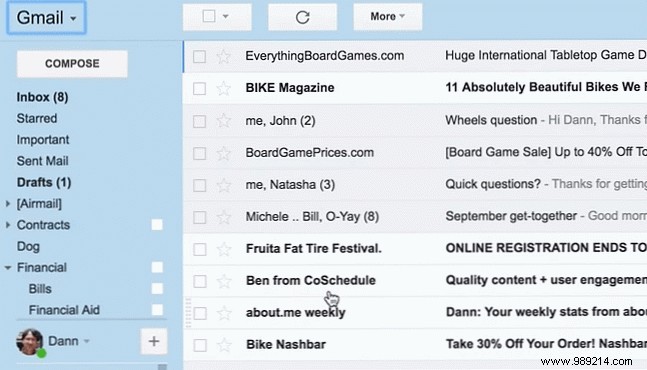Image resolution: width=647 pixels, height=370 pixels.
Task: Collapse the Financial label
Action: [x=7, y=268]
